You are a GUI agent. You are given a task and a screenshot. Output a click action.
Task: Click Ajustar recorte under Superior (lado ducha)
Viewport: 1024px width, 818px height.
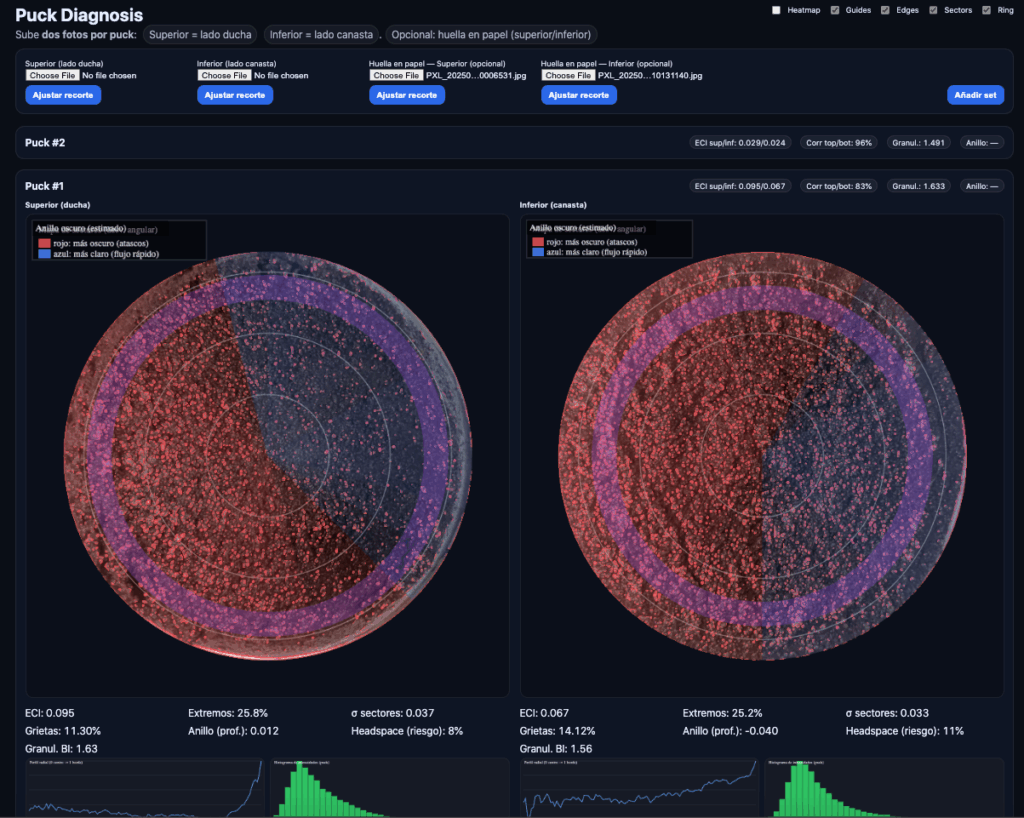(x=63, y=95)
